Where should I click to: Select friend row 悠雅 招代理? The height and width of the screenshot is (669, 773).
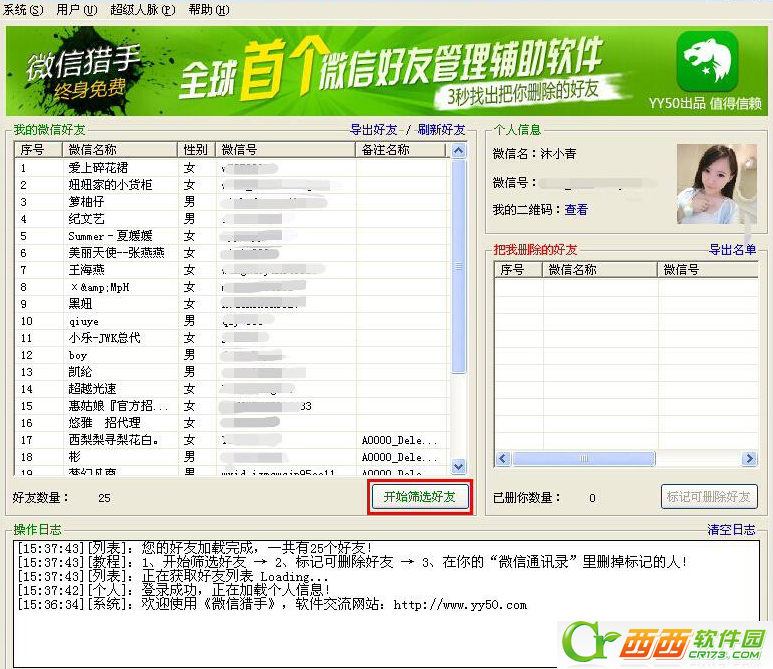(x=232, y=423)
